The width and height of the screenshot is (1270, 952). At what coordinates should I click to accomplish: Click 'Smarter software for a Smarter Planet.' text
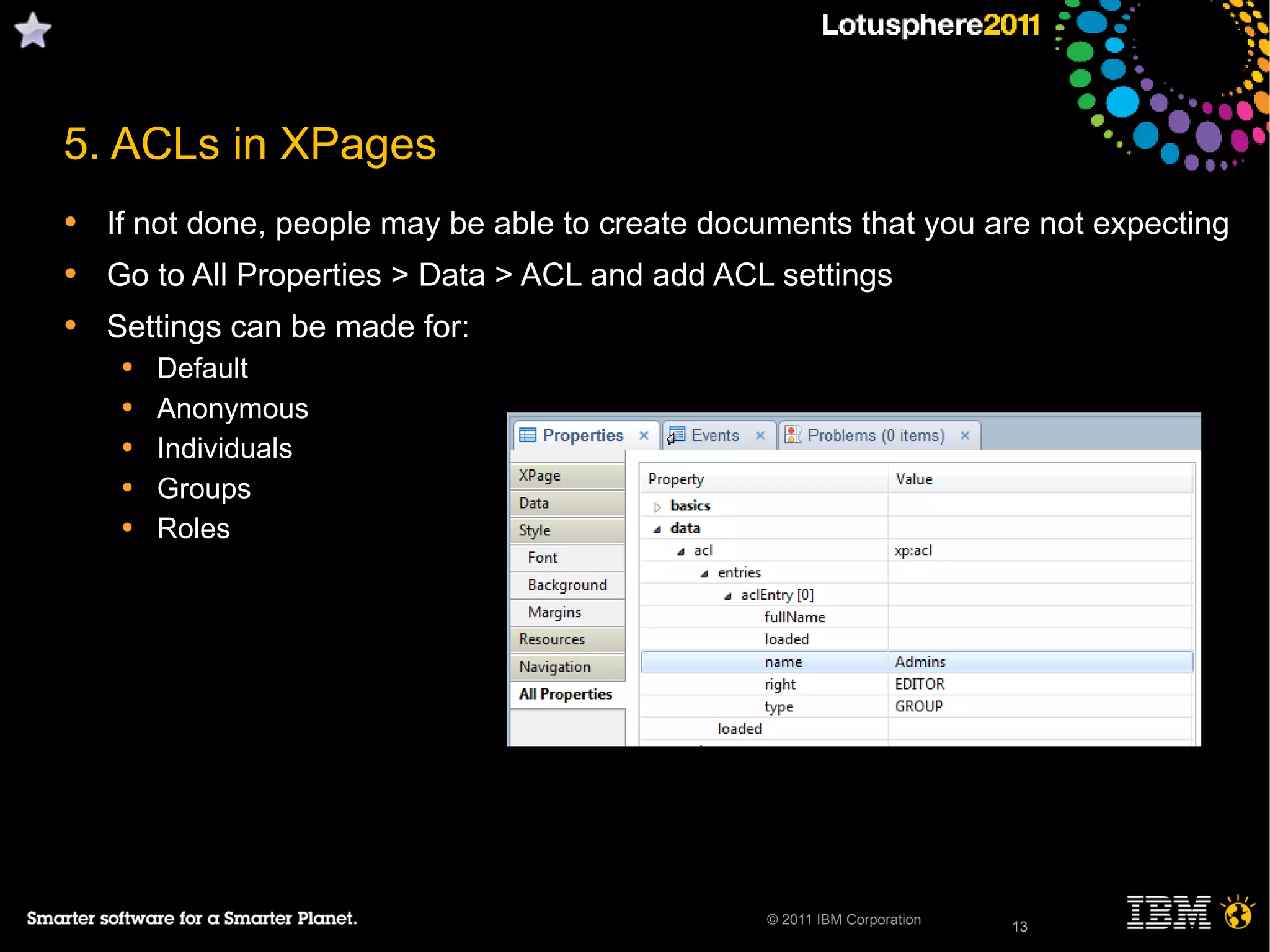coord(192,918)
